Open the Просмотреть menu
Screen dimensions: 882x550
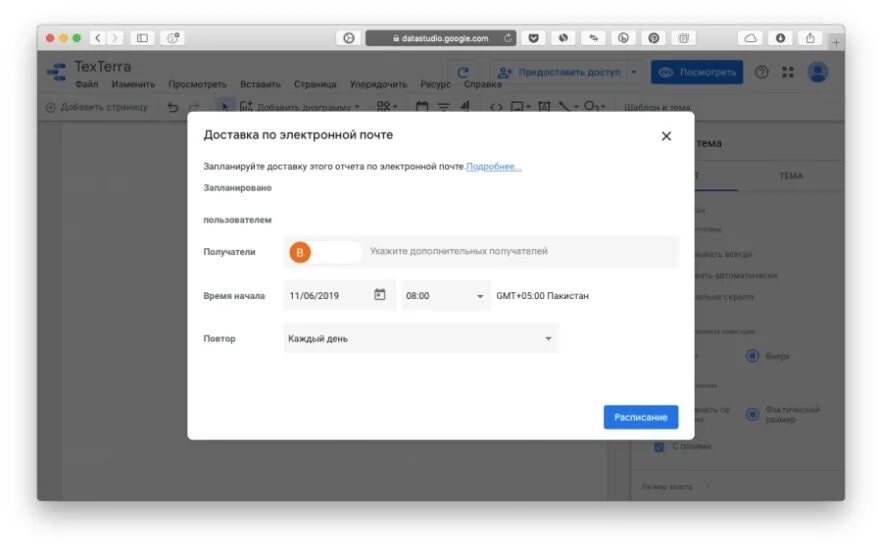tap(197, 84)
